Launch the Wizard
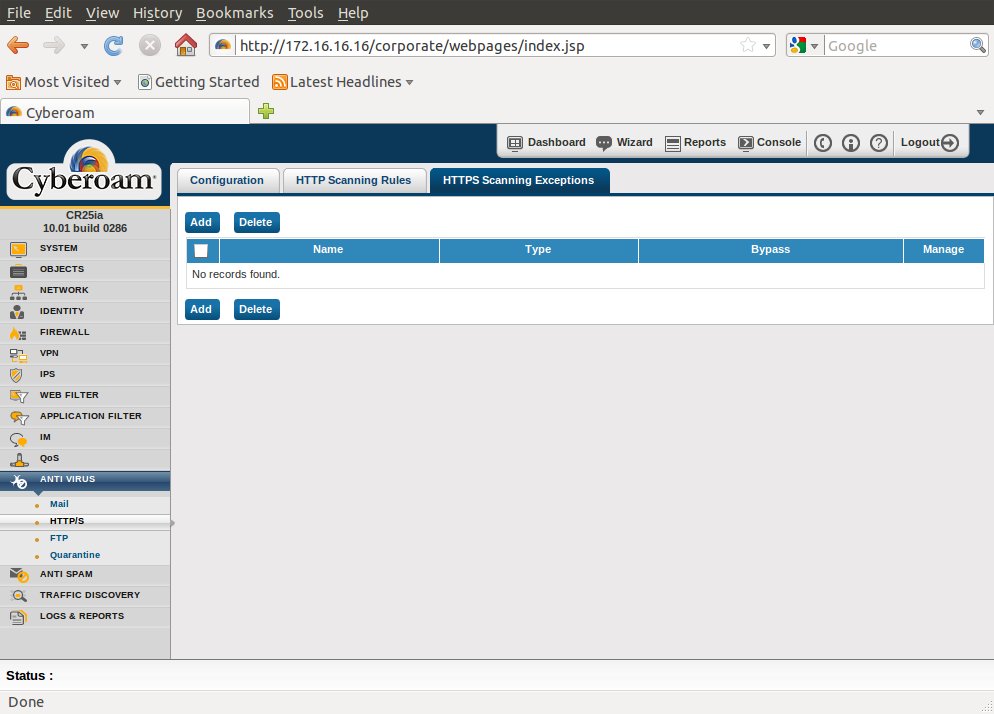Image resolution: width=994 pixels, height=714 pixels. [624, 143]
